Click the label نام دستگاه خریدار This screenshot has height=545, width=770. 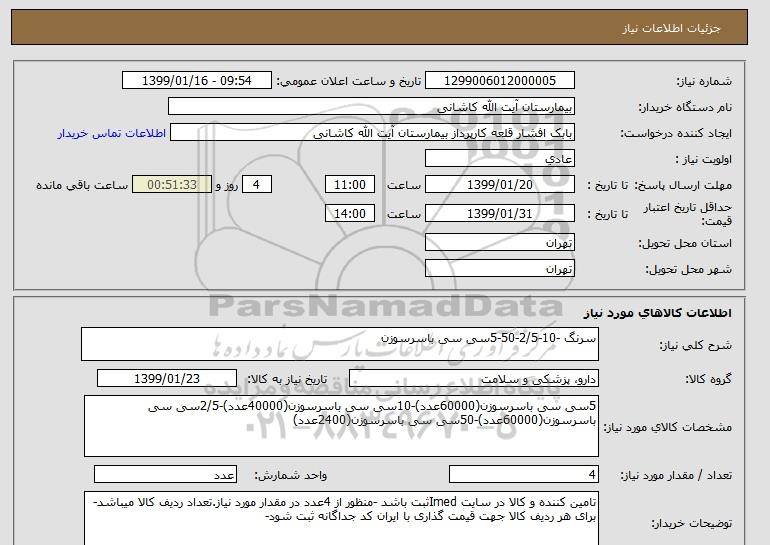[x=685, y=107]
